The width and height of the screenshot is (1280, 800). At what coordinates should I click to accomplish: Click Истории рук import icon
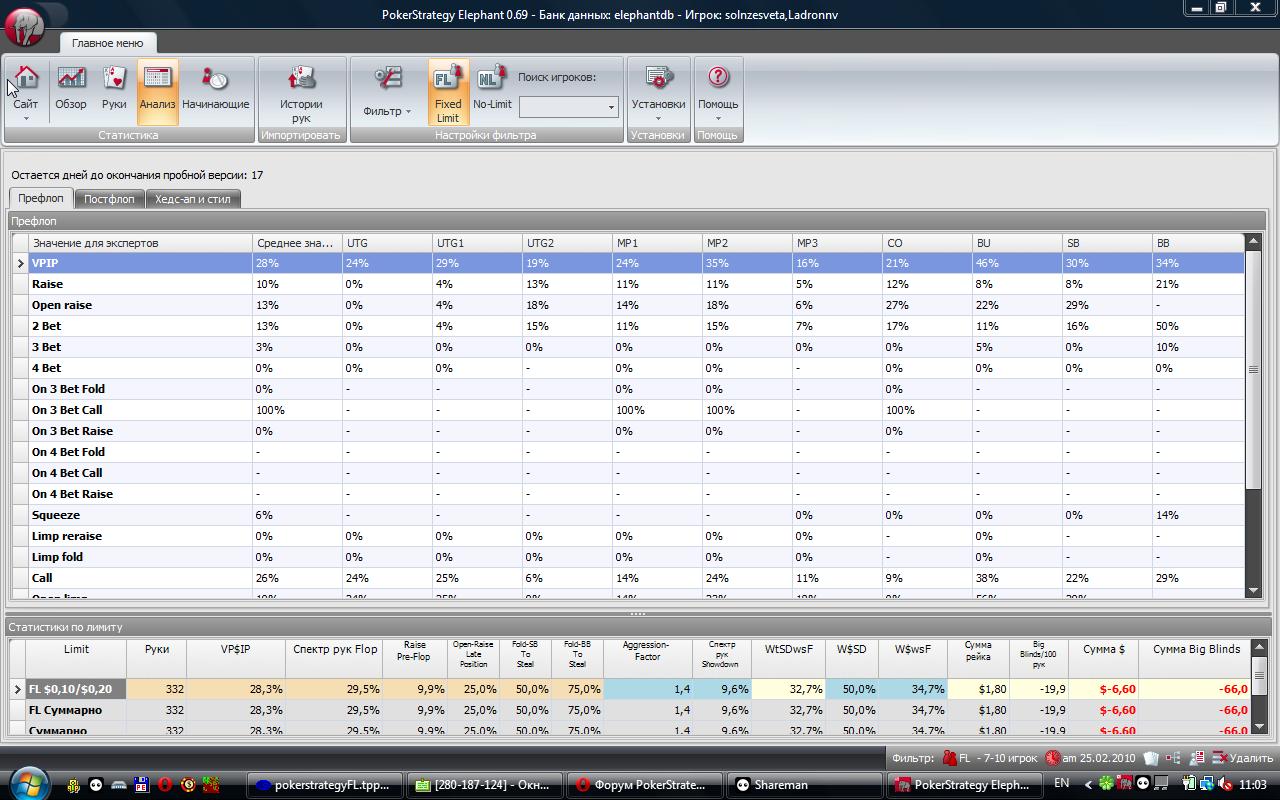click(301, 78)
